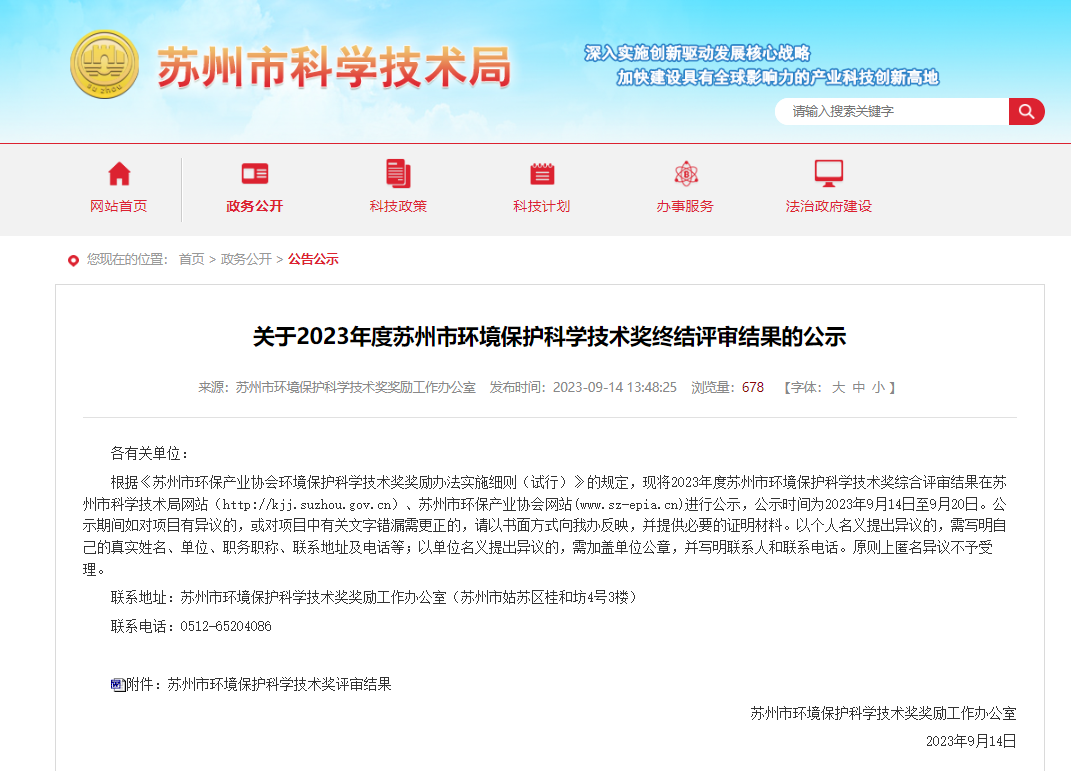
Task: Open the 科技政策 menu item
Action: tap(398, 206)
